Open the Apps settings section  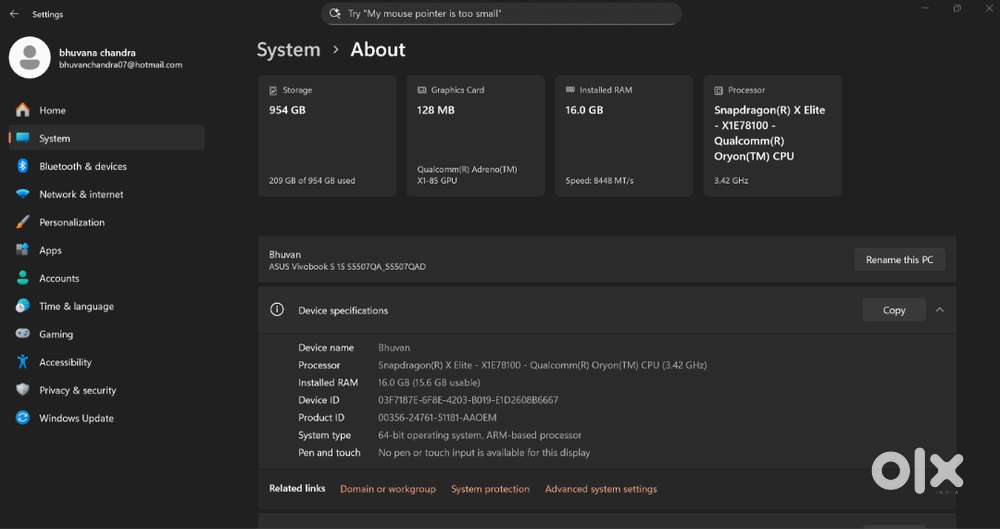pos(50,251)
